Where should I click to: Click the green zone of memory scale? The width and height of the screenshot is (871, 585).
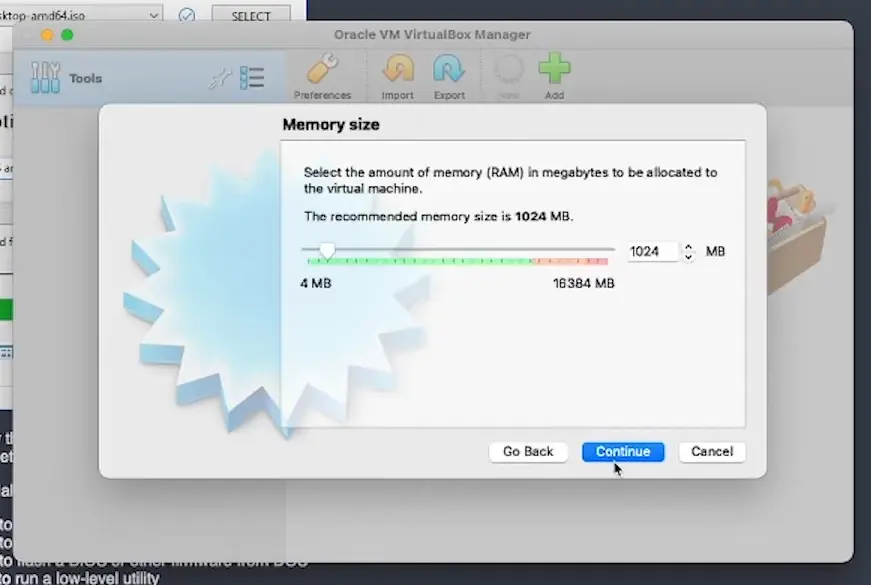[x=419, y=261]
